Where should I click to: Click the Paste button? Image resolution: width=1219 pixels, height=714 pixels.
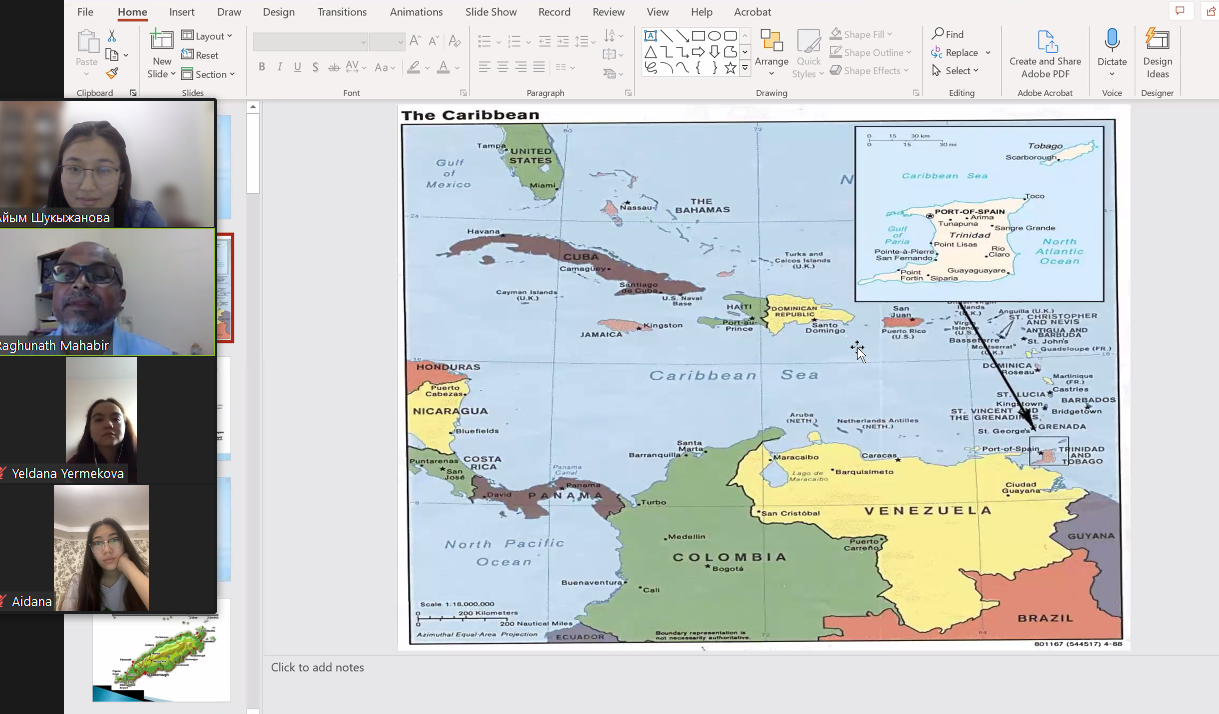(87, 53)
